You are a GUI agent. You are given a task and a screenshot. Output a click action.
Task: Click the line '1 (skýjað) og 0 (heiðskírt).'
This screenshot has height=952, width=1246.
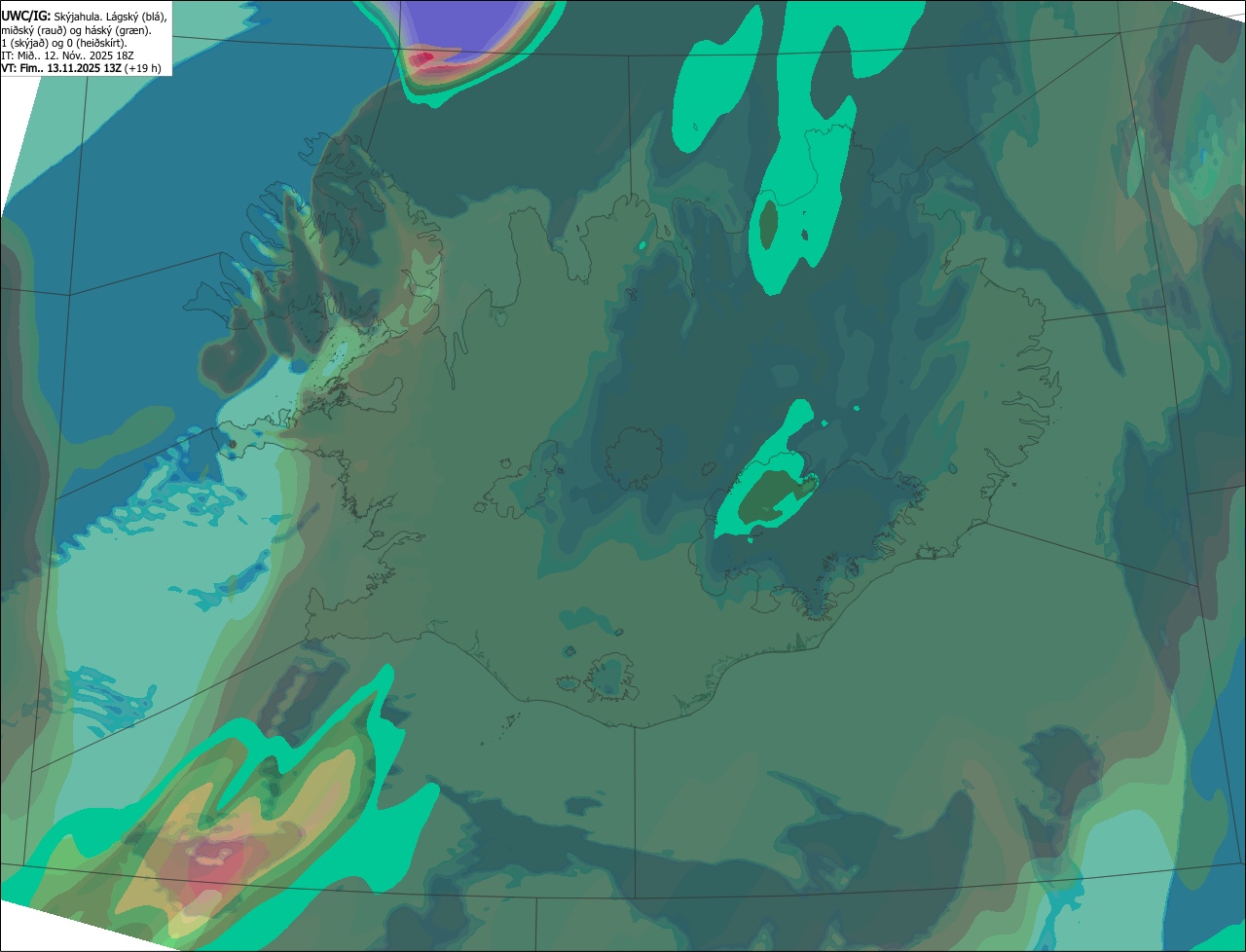point(64,42)
